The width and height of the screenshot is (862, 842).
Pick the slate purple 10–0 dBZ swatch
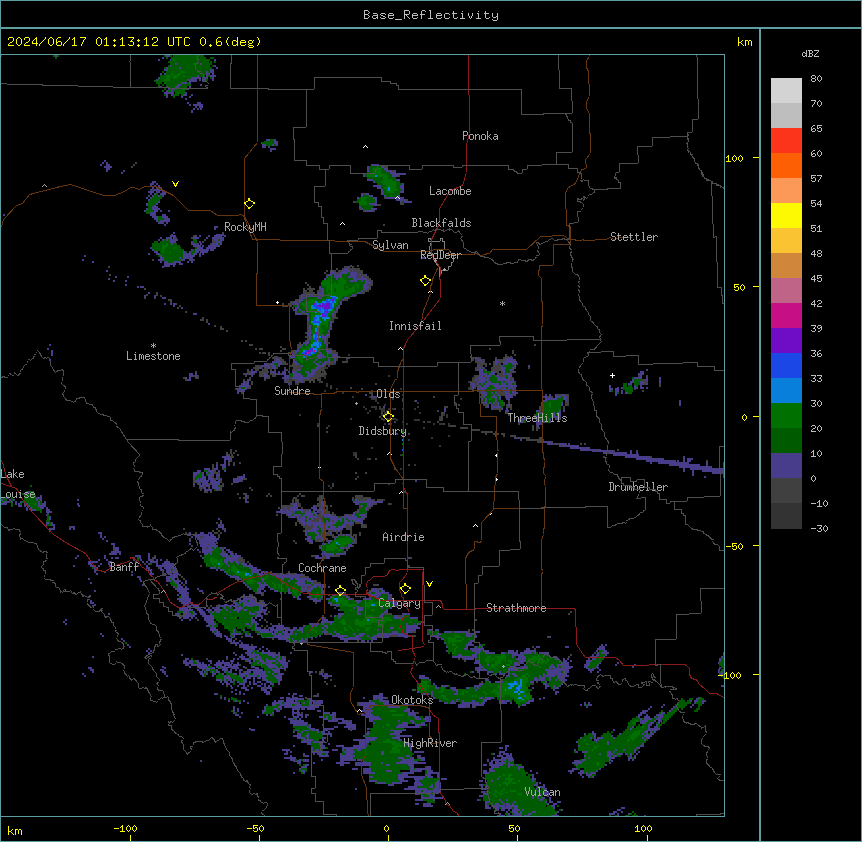786,466
